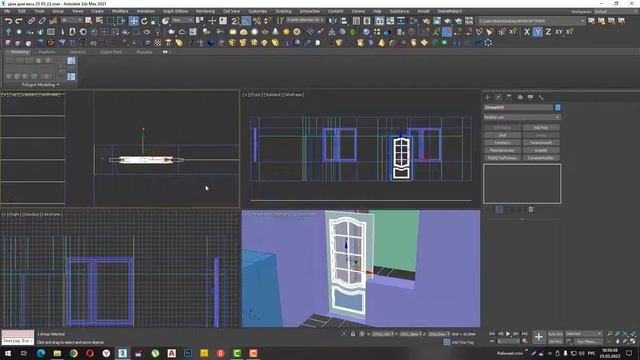Open the View reference coordinate dropdown

(x=182, y=20)
